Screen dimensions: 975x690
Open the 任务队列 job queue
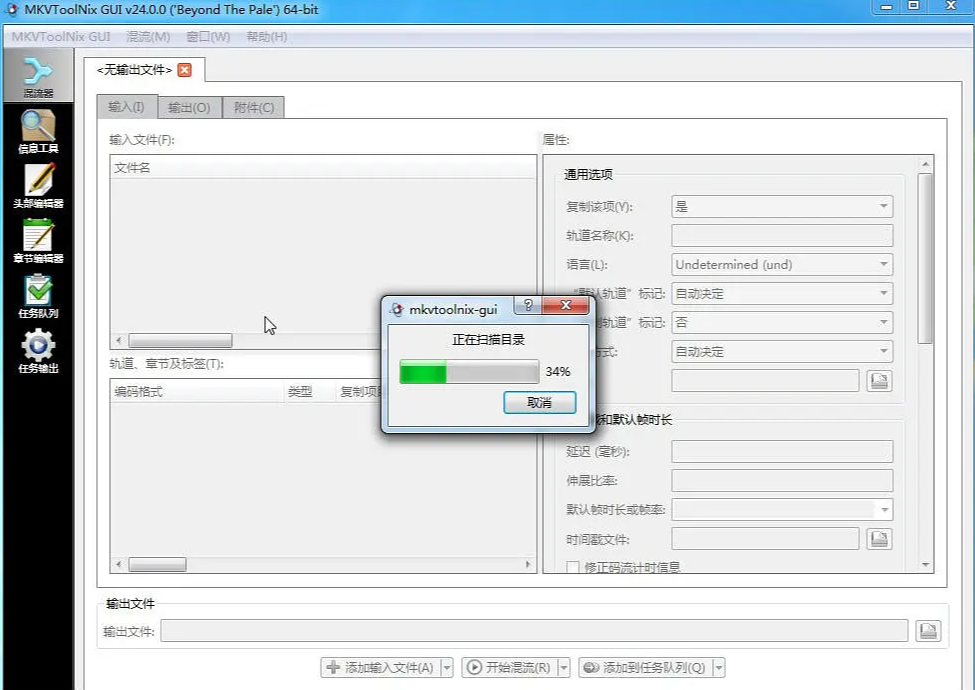click(x=38, y=296)
